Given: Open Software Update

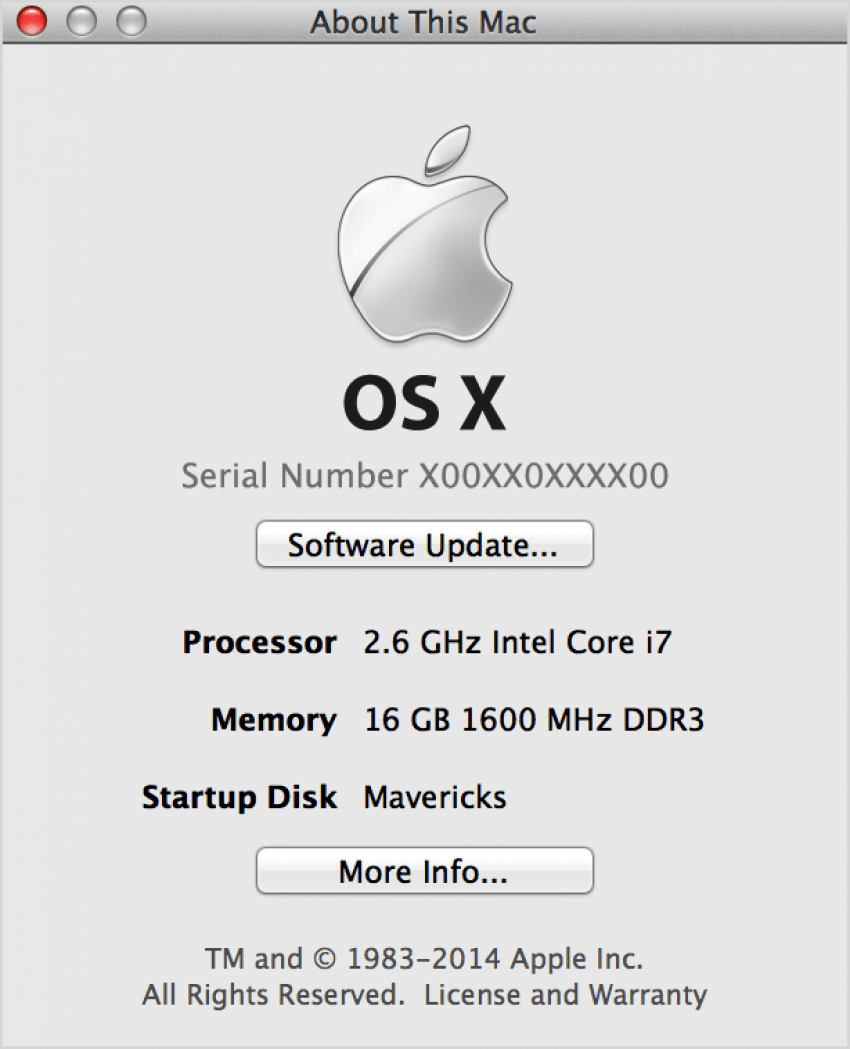Looking at the screenshot, I should 424,545.
